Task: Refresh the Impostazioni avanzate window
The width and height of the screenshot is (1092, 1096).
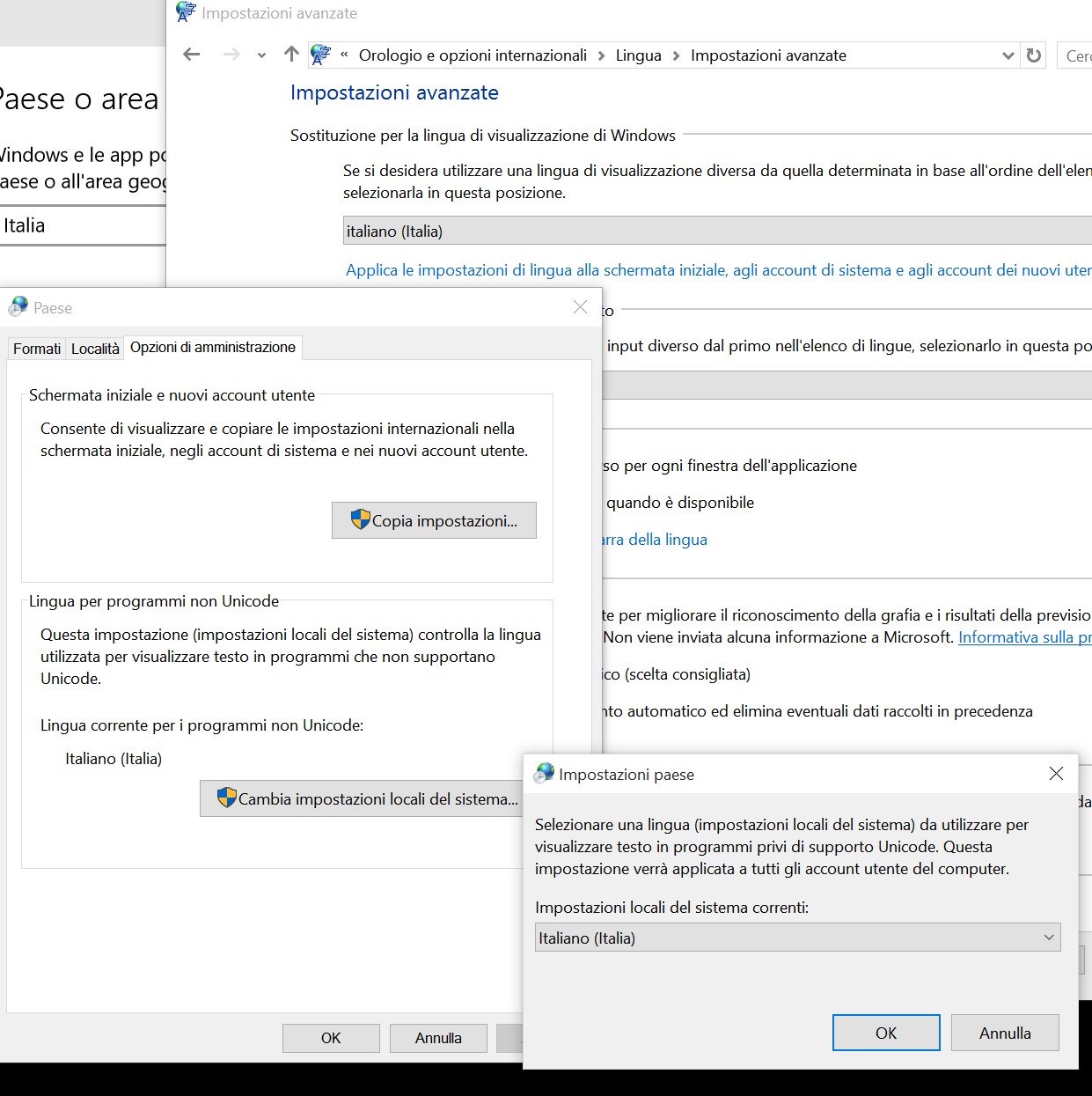Action: [1034, 55]
